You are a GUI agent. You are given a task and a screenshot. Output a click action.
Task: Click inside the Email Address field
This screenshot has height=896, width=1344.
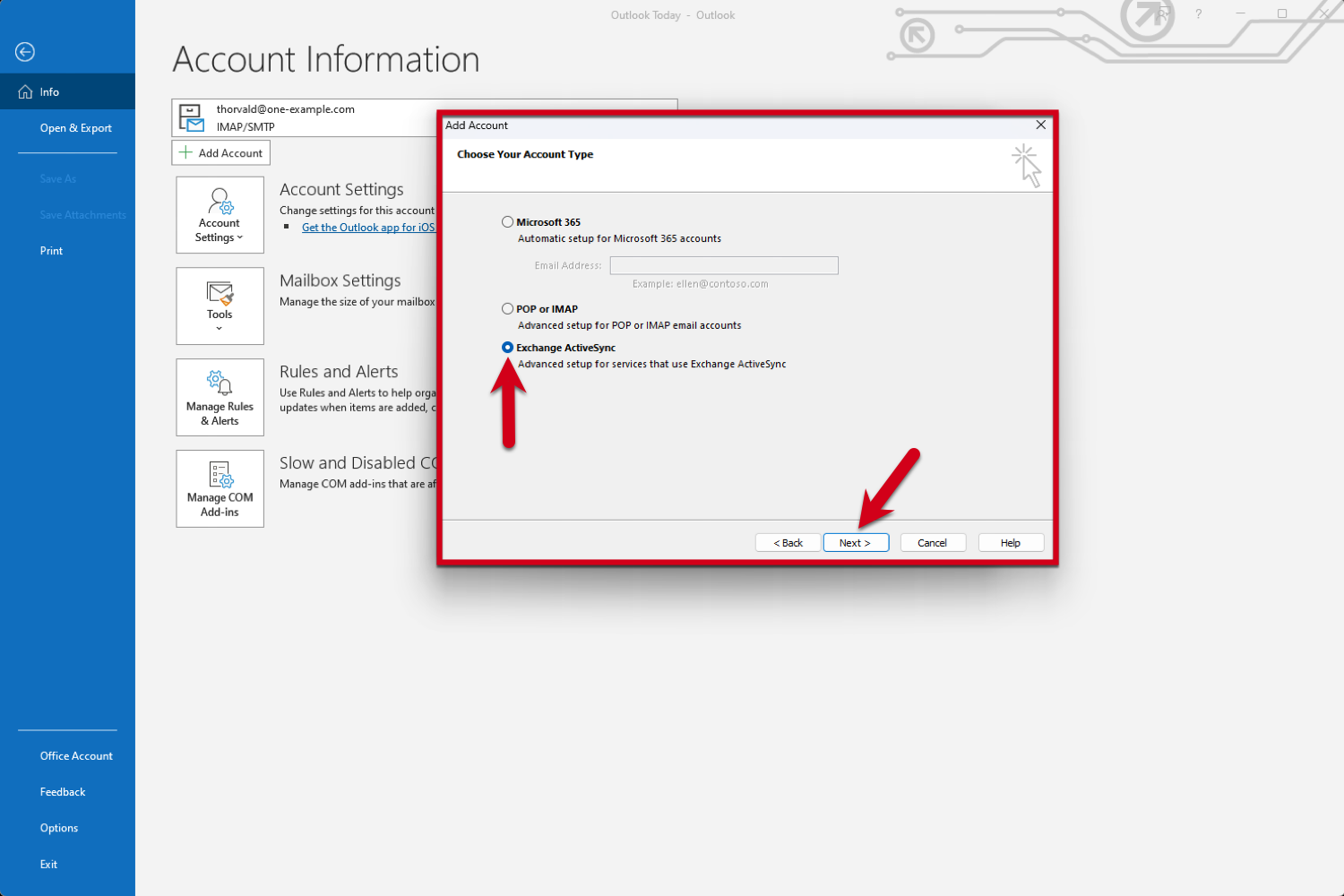tap(723, 265)
